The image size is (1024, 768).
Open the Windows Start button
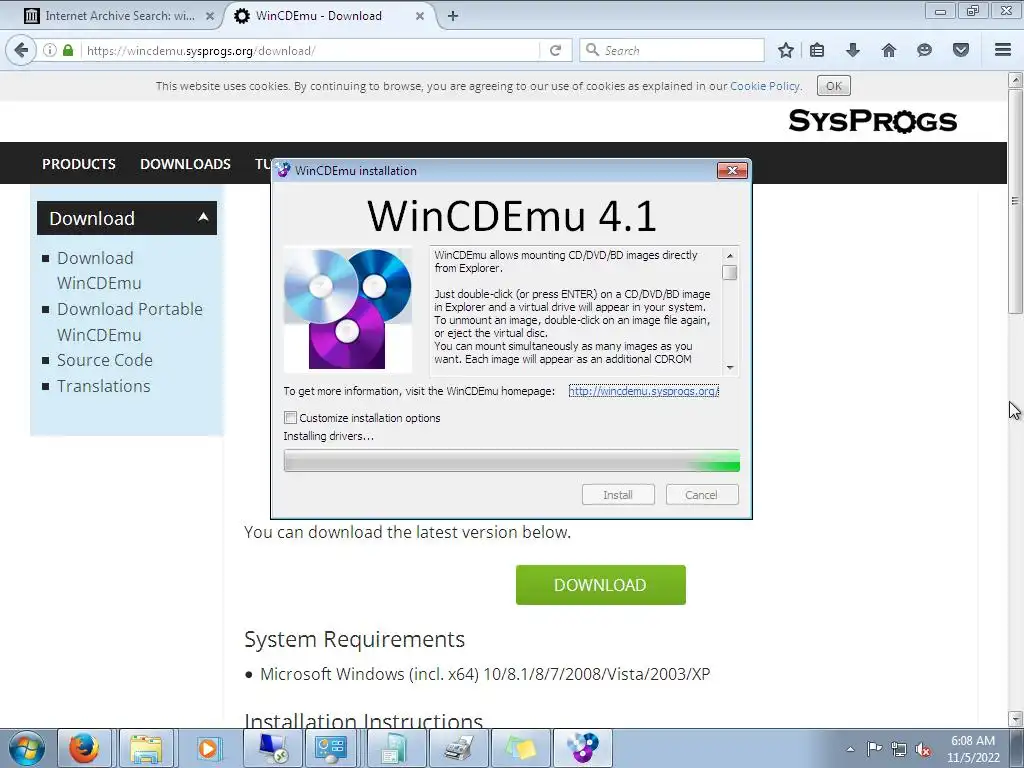point(27,748)
